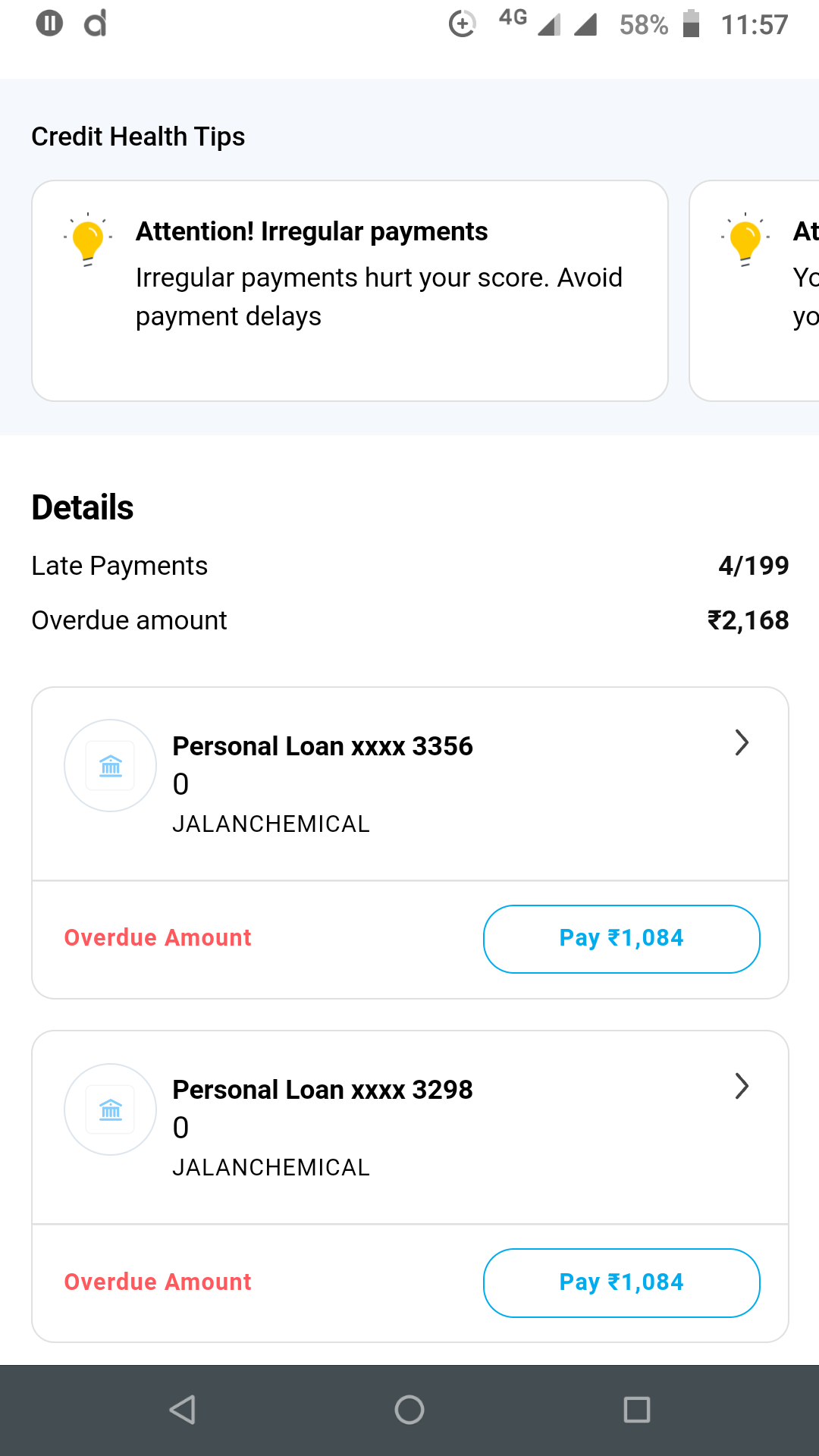Image resolution: width=819 pixels, height=1456 pixels.
Task: Tap the Late Payments 4/199 value
Action: [753, 566]
